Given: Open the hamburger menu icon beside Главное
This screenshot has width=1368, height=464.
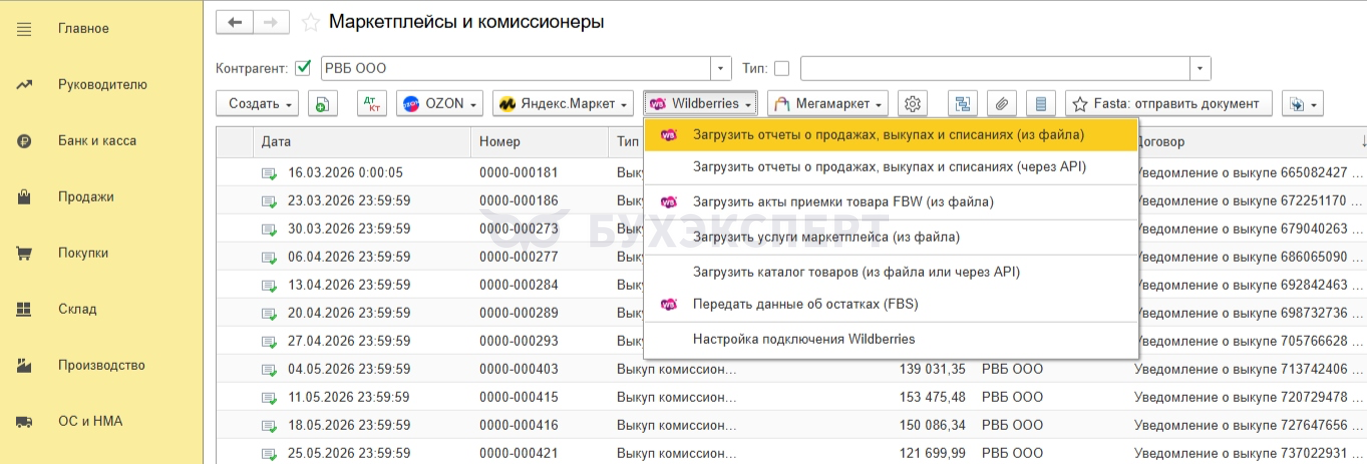Looking at the screenshot, I should click(x=24, y=29).
